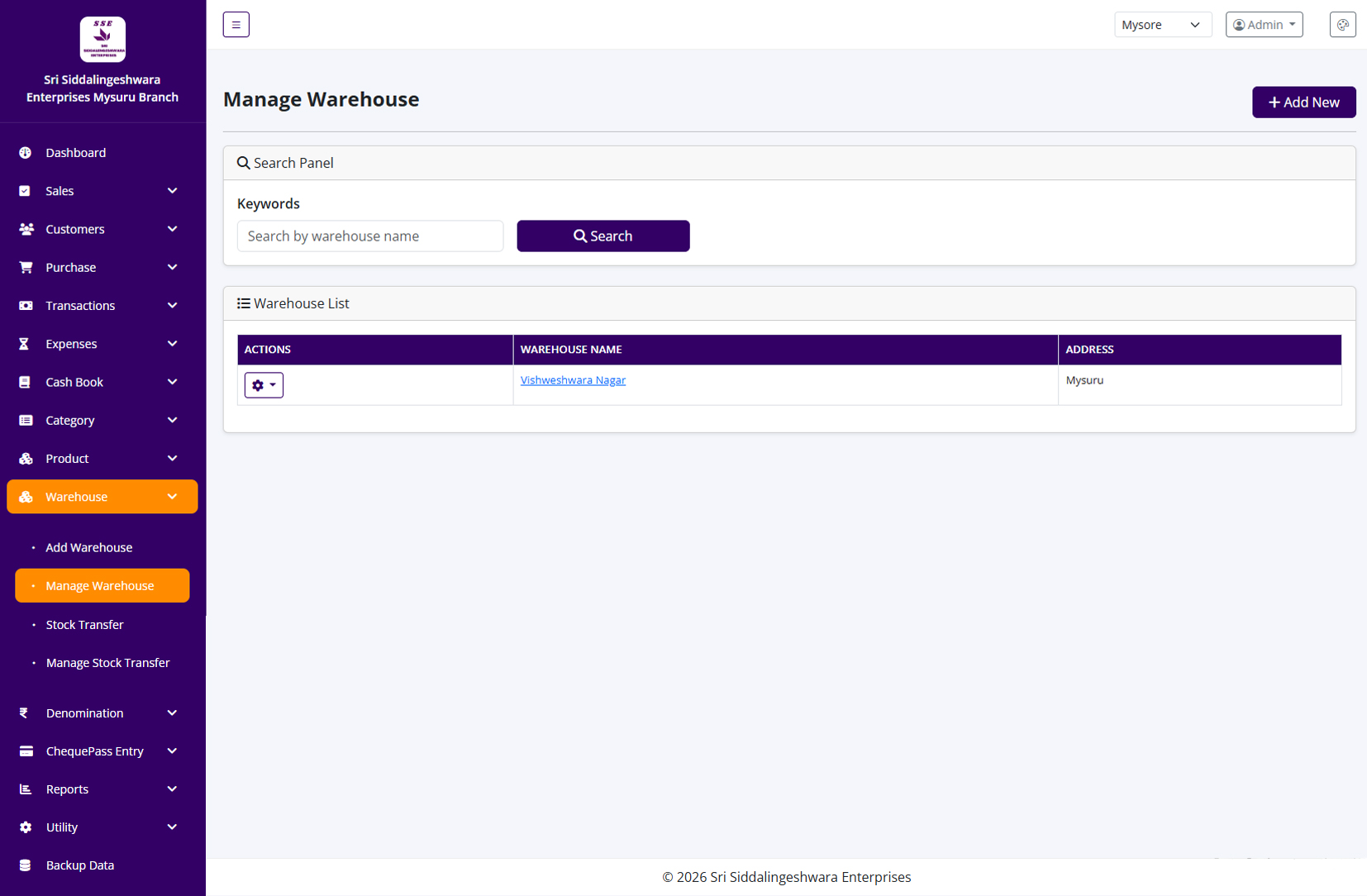Screen dimensions: 1367x896
Task: Open the Vishweshwara Nagar warehouse link
Action: [573, 379]
